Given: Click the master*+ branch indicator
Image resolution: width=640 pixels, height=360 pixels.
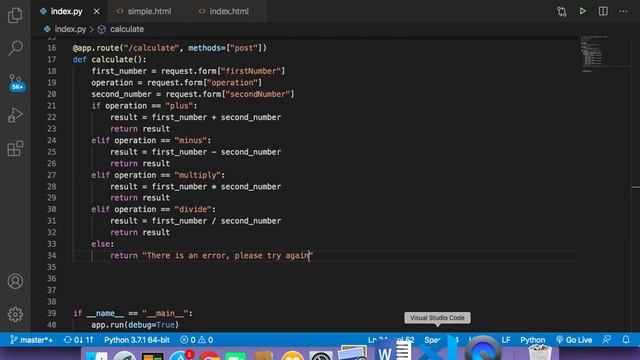Looking at the screenshot, I should coord(31,340).
